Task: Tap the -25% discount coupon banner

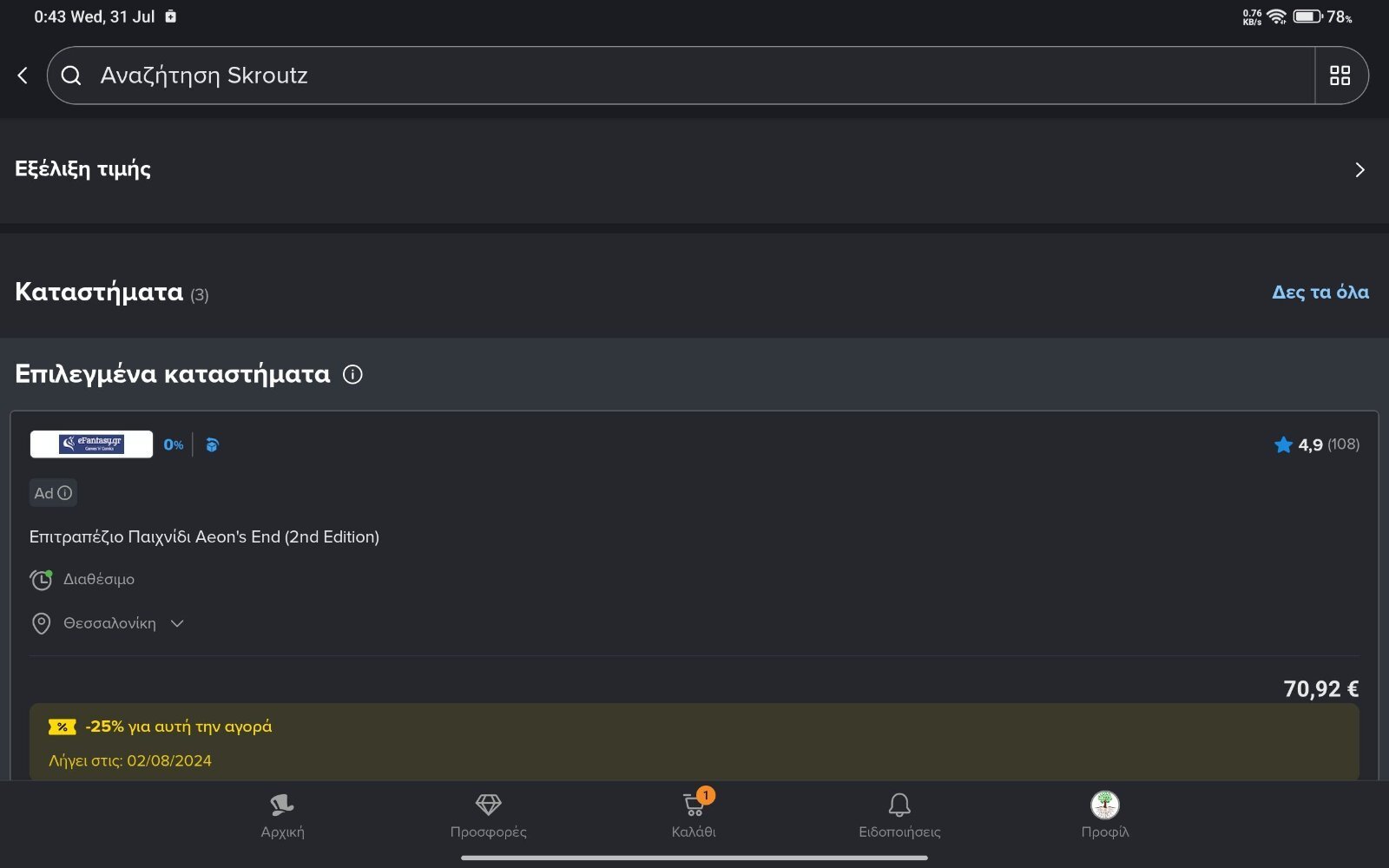Action: click(x=694, y=742)
